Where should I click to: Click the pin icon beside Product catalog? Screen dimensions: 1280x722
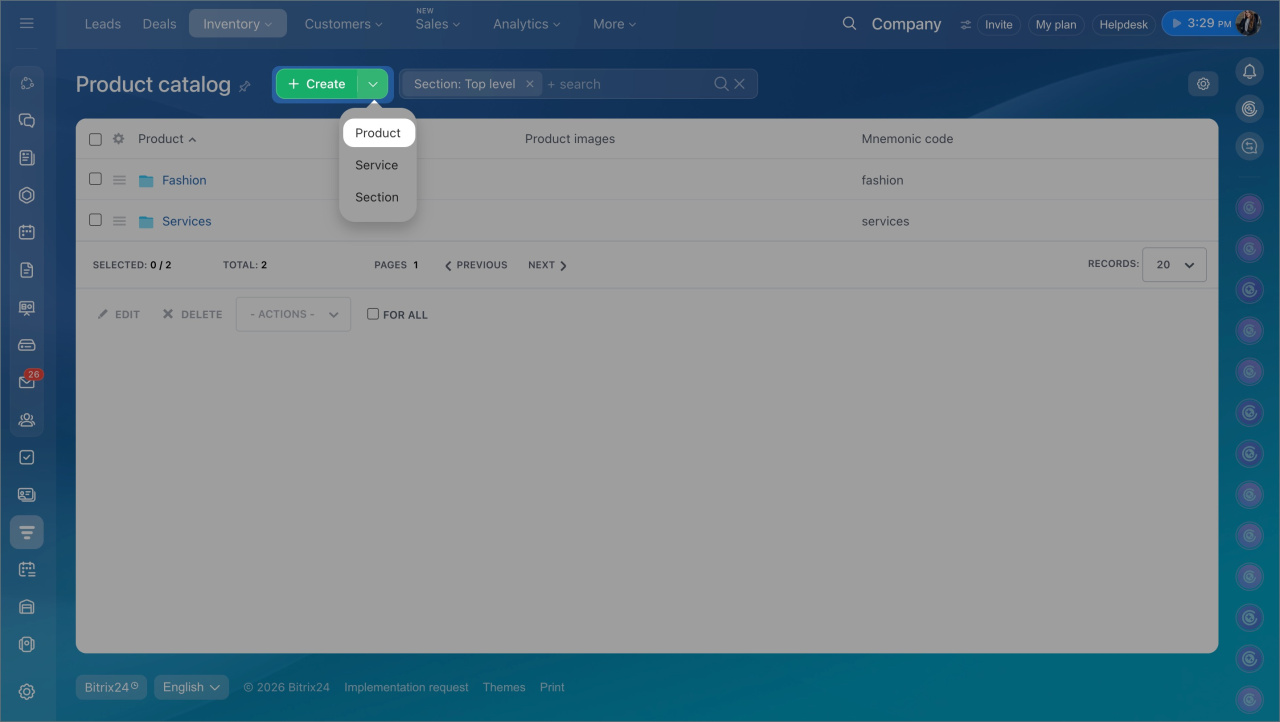244,87
